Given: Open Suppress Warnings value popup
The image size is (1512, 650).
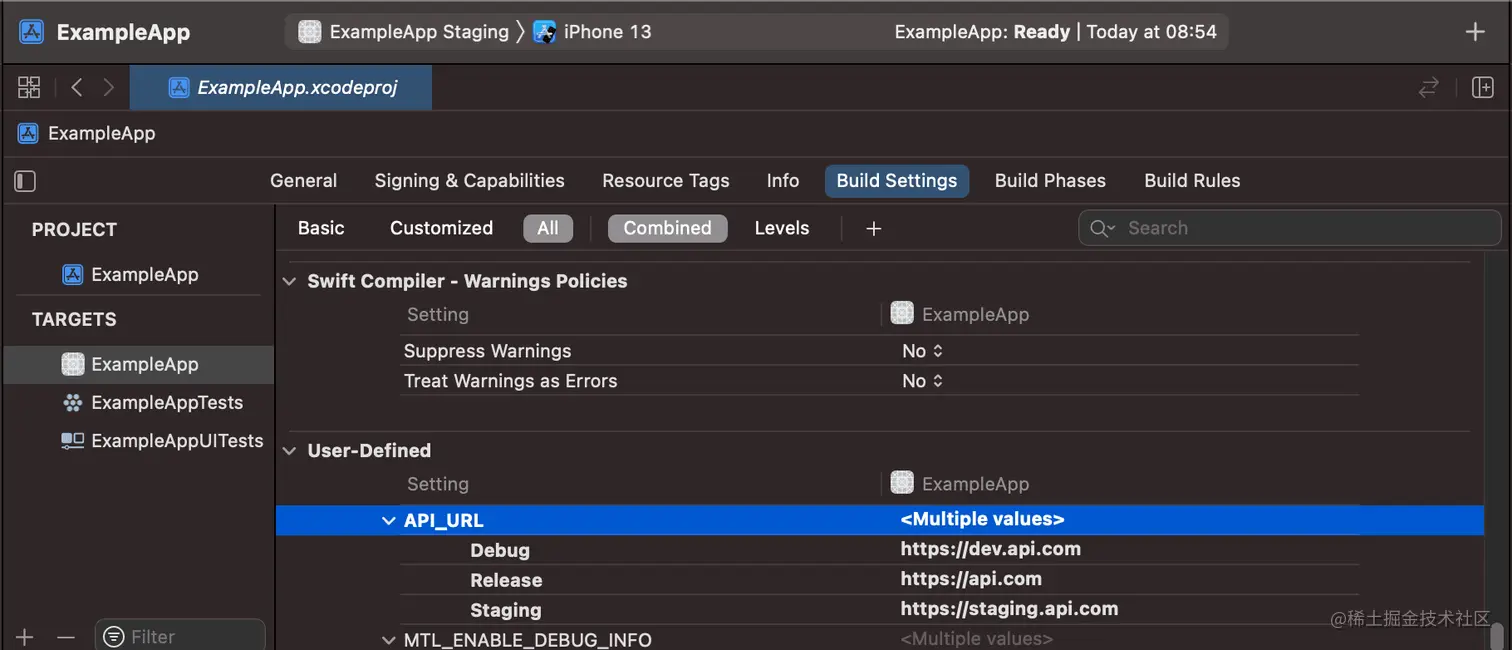Looking at the screenshot, I should pos(922,351).
